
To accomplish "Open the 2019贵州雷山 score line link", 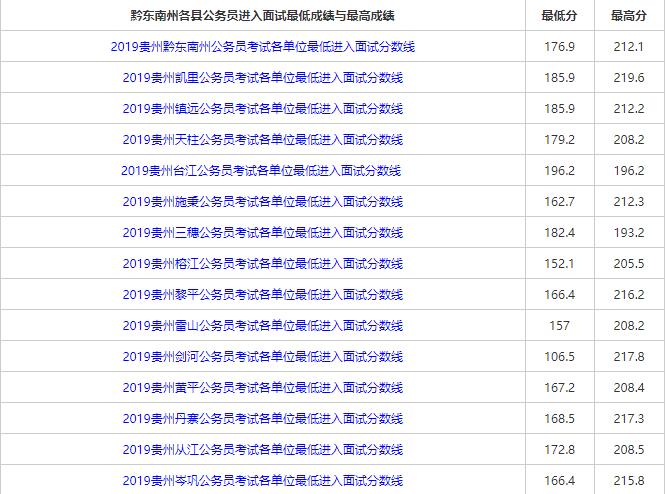I will [x=262, y=326].
